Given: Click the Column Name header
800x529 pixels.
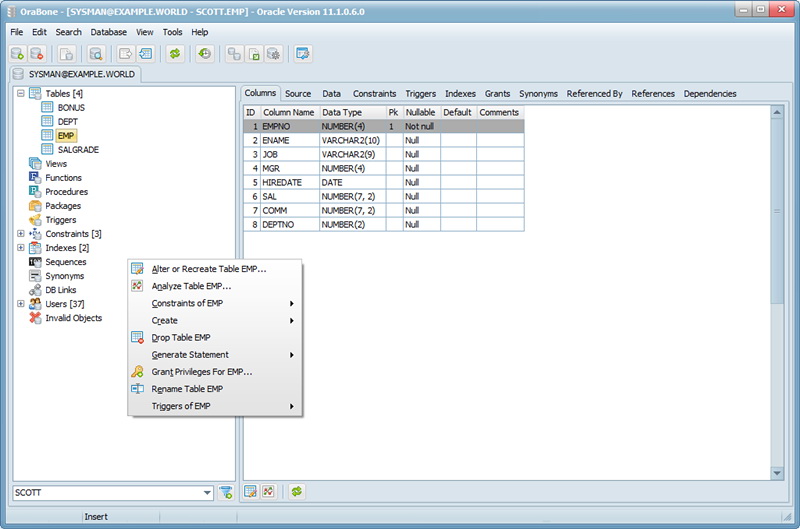Looking at the screenshot, I should [289, 113].
